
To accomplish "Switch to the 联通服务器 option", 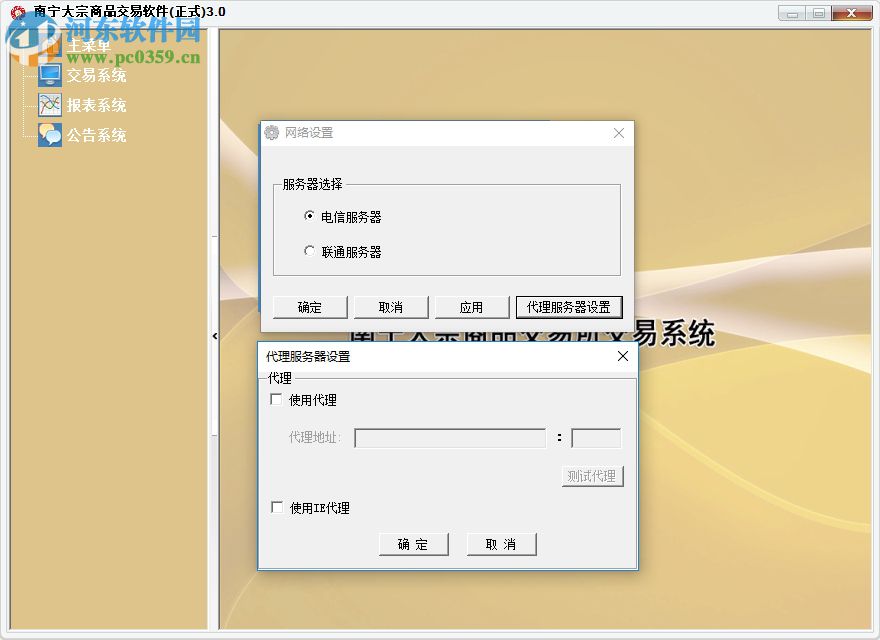I will [x=310, y=252].
